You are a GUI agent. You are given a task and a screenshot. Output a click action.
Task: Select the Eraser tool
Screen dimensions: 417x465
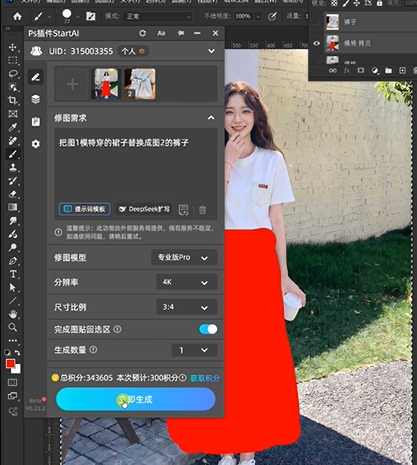pos(13,194)
